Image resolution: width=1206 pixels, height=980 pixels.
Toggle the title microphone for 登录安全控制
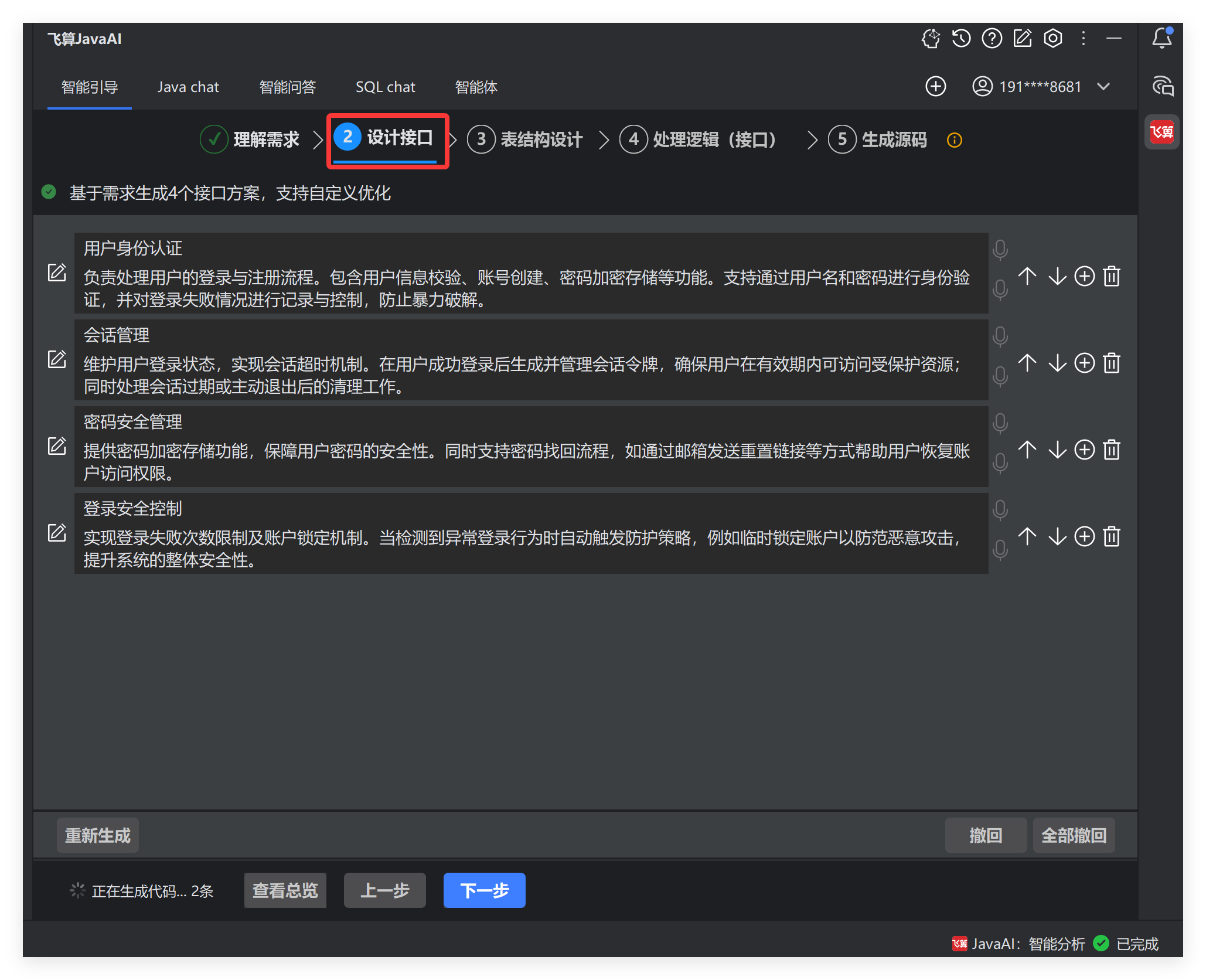1000,509
